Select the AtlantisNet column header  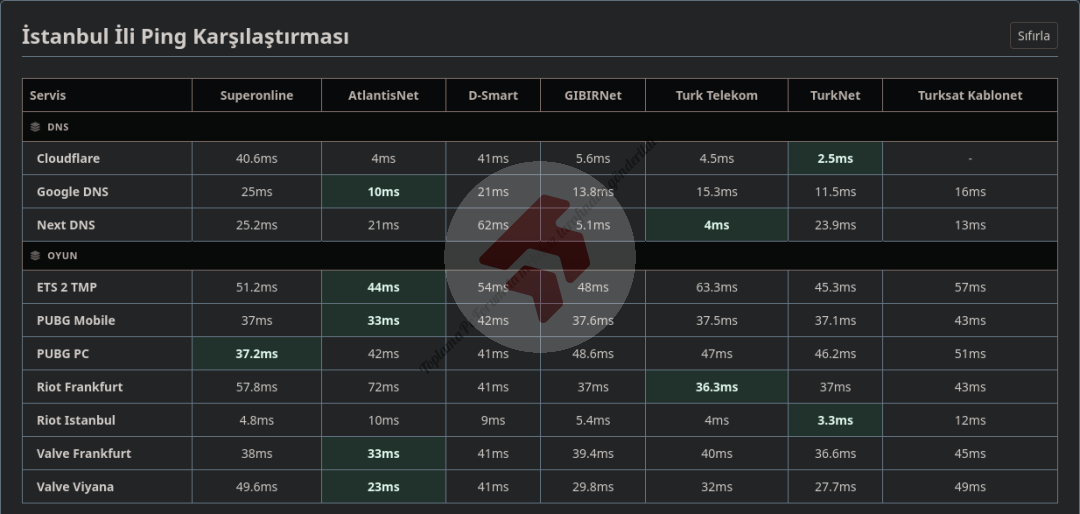pyautogui.click(x=383, y=95)
